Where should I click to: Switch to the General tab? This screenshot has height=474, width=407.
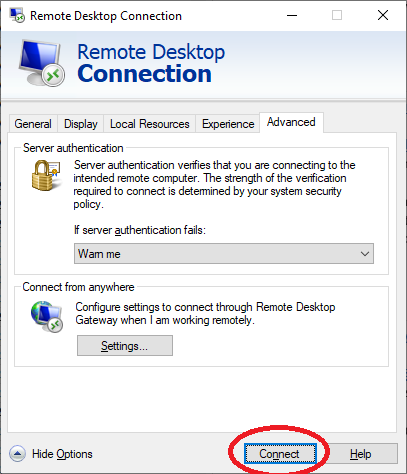coord(33,124)
